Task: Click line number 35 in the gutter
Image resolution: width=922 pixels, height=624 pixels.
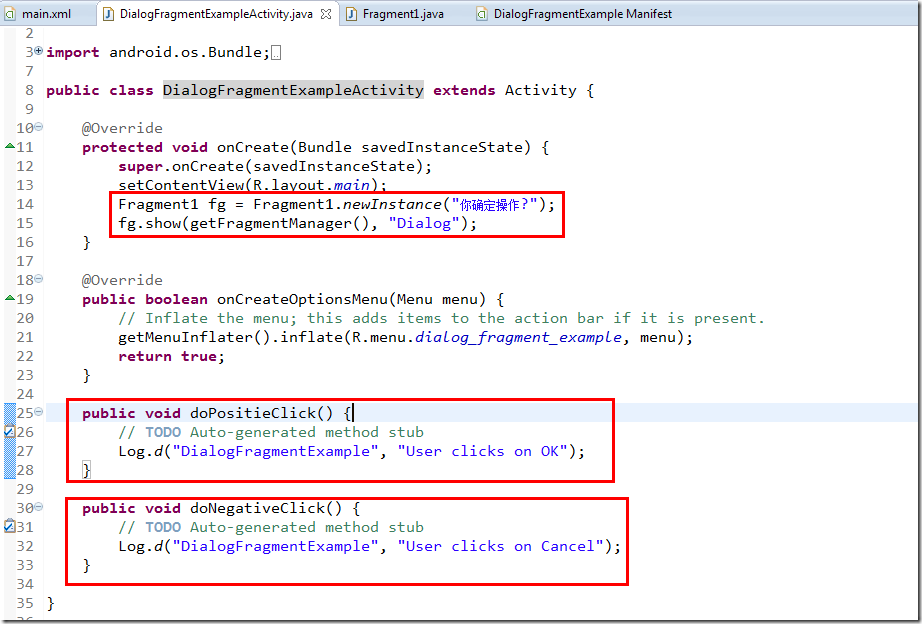Action: coord(25,603)
